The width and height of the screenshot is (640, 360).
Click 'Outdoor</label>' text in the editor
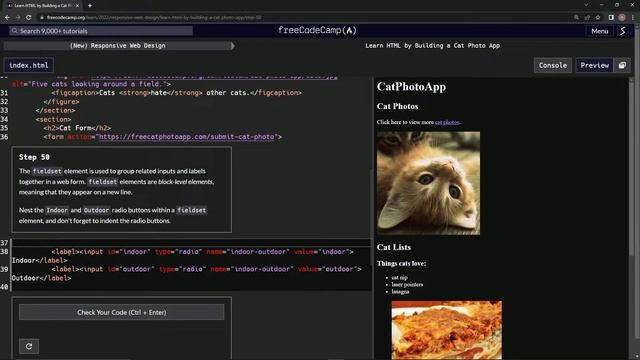(x=41, y=278)
